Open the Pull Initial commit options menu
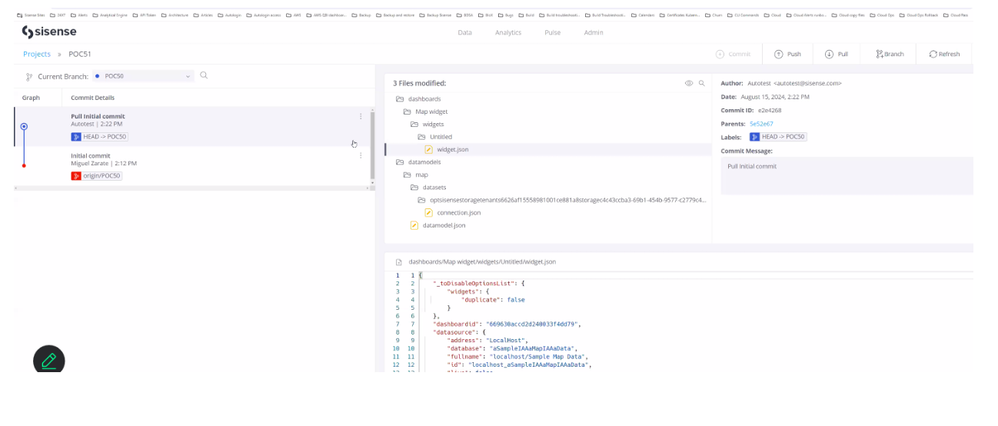The image size is (998, 426). tap(361, 116)
